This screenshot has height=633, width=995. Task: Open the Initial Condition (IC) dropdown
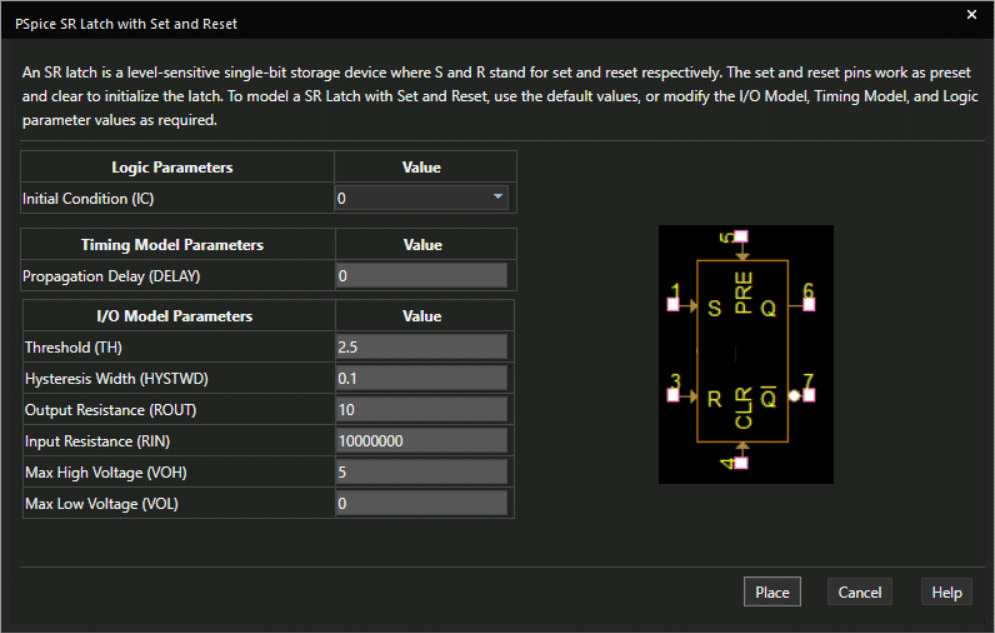pos(497,197)
